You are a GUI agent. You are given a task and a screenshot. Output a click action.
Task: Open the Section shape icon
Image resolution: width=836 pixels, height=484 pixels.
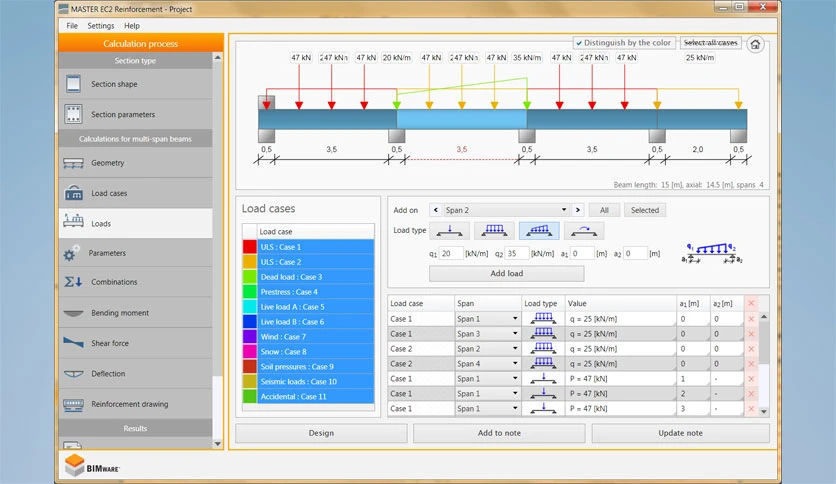click(73, 84)
